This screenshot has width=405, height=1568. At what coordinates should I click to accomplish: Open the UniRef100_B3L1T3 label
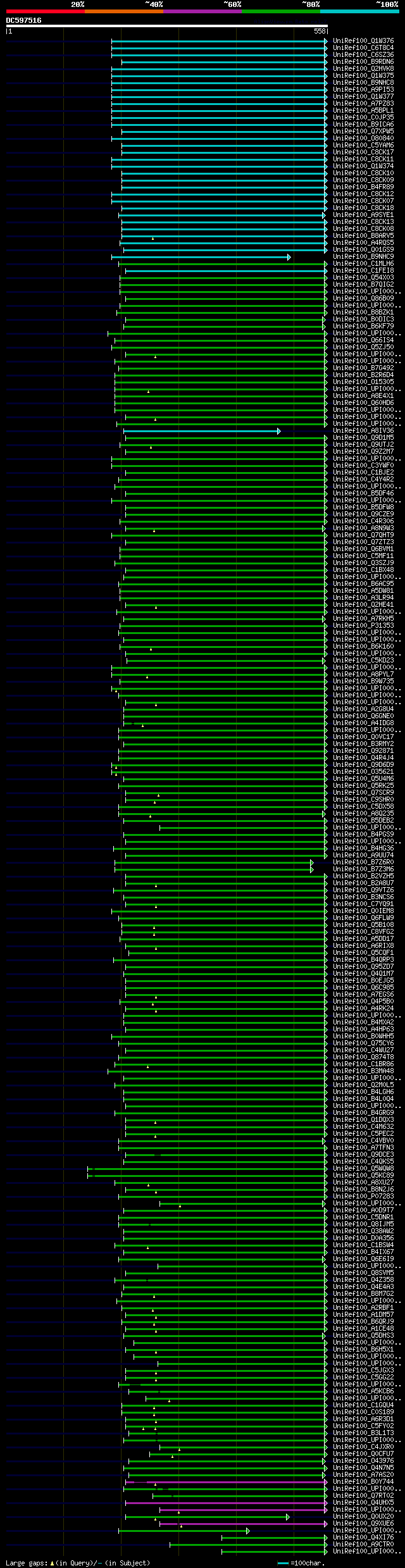point(363,1433)
